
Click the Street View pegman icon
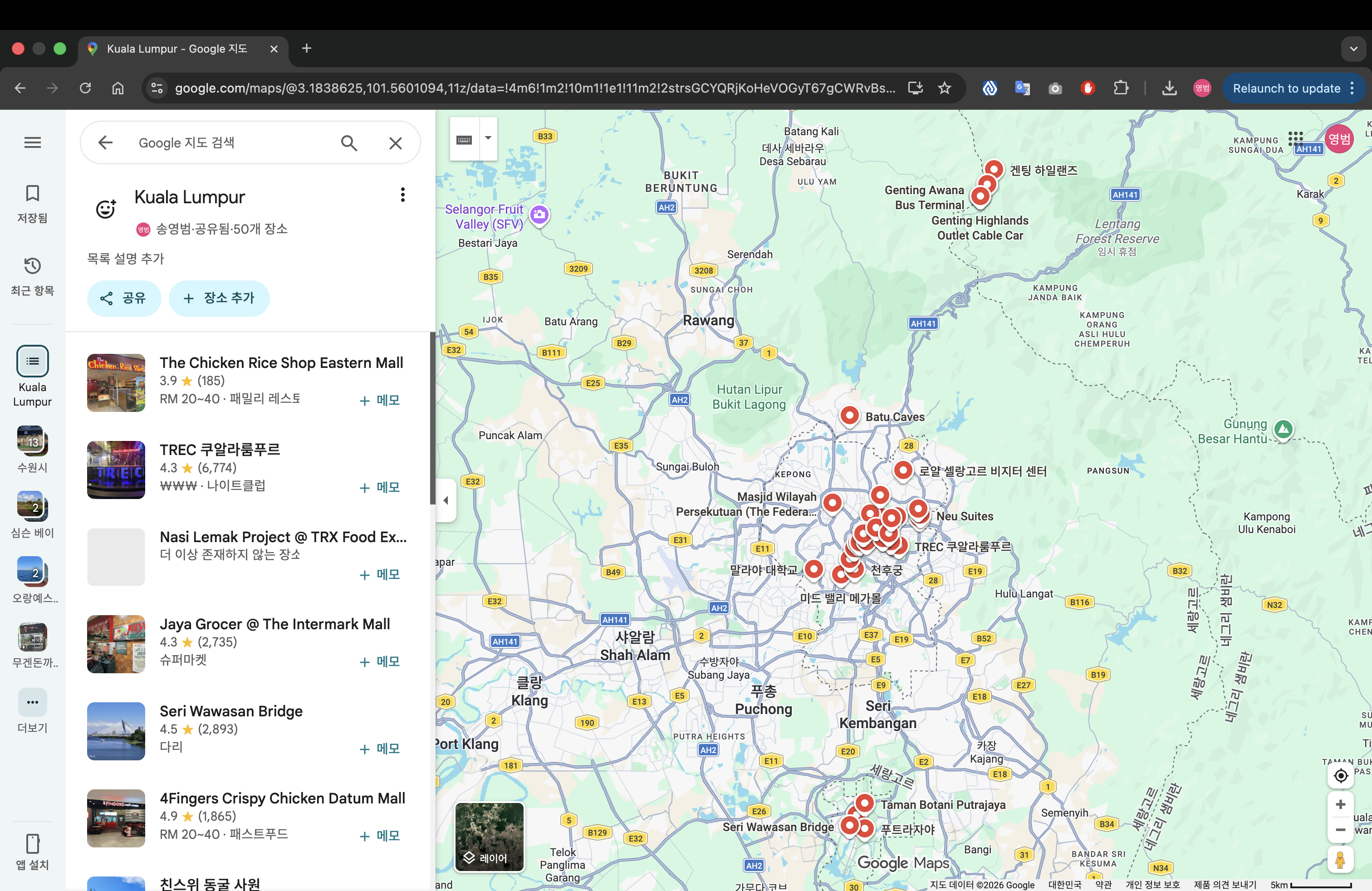(1340, 859)
